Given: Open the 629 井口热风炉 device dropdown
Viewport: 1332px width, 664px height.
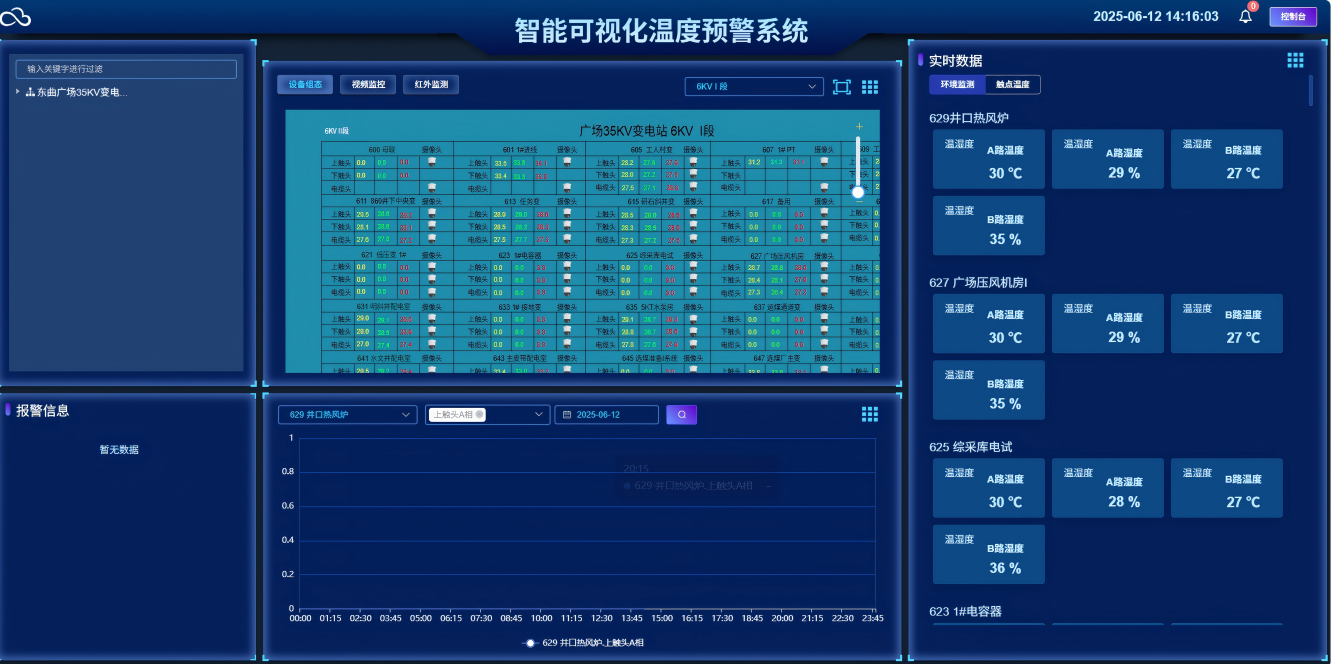Looking at the screenshot, I should click(x=348, y=414).
